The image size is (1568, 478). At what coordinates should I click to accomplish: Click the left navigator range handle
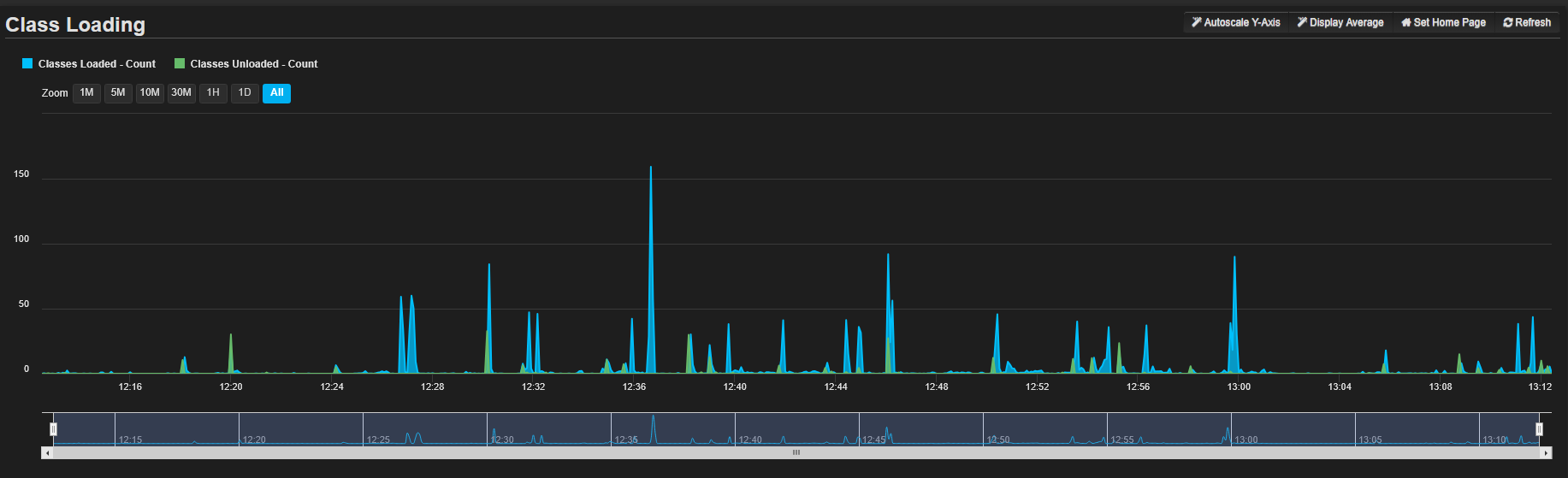coord(53,429)
